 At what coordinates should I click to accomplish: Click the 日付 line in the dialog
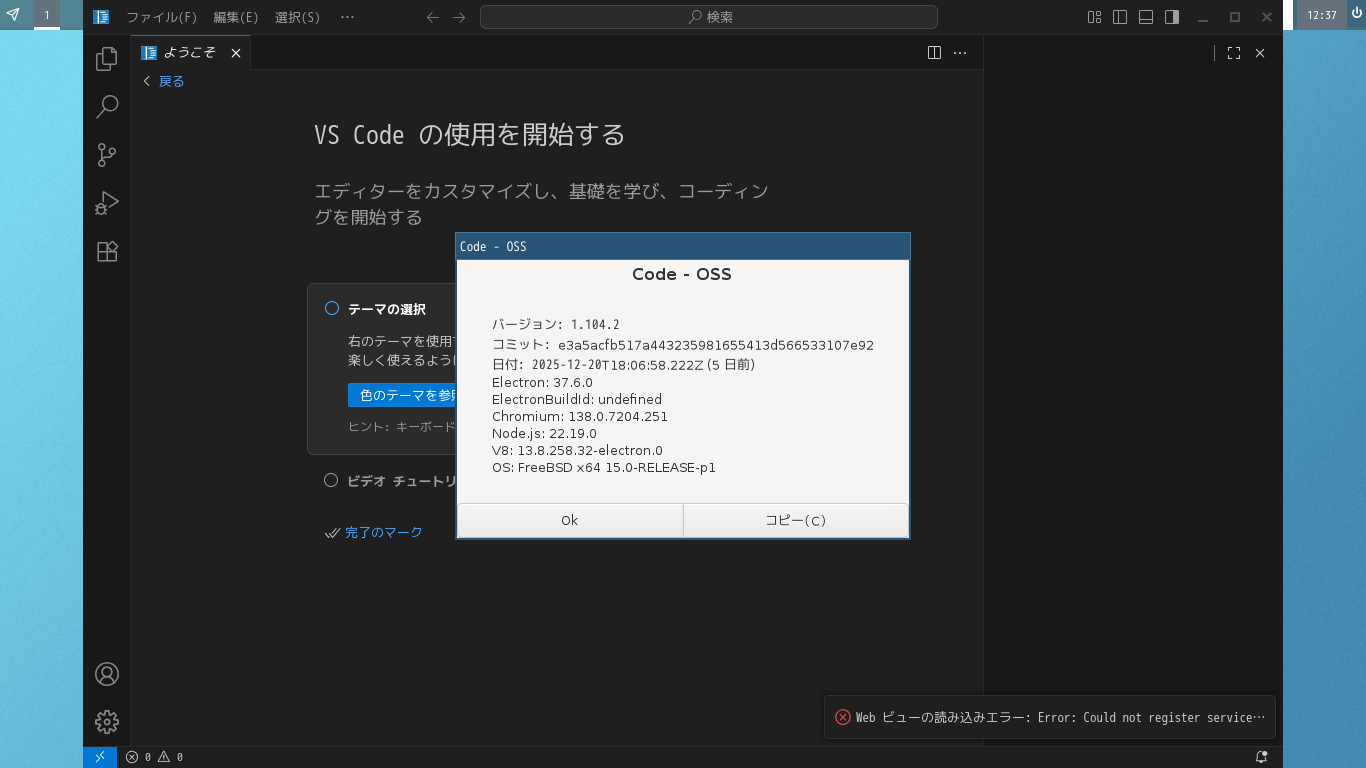click(x=623, y=365)
